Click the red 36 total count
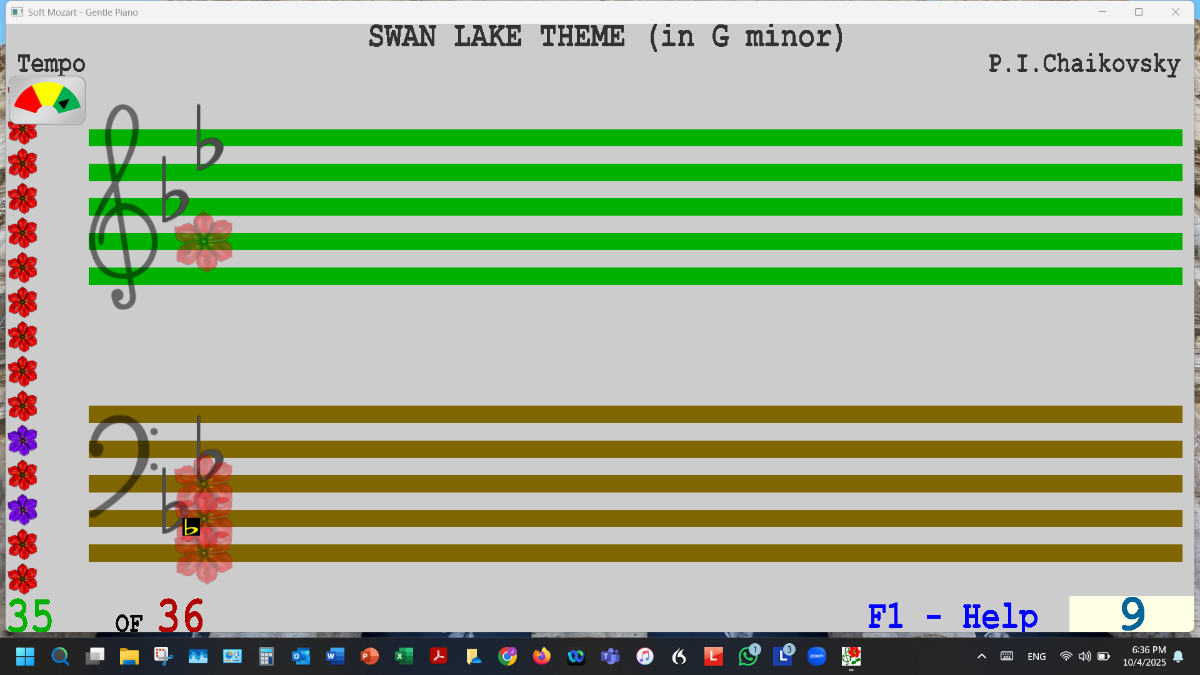The image size is (1200, 675). point(180,616)
